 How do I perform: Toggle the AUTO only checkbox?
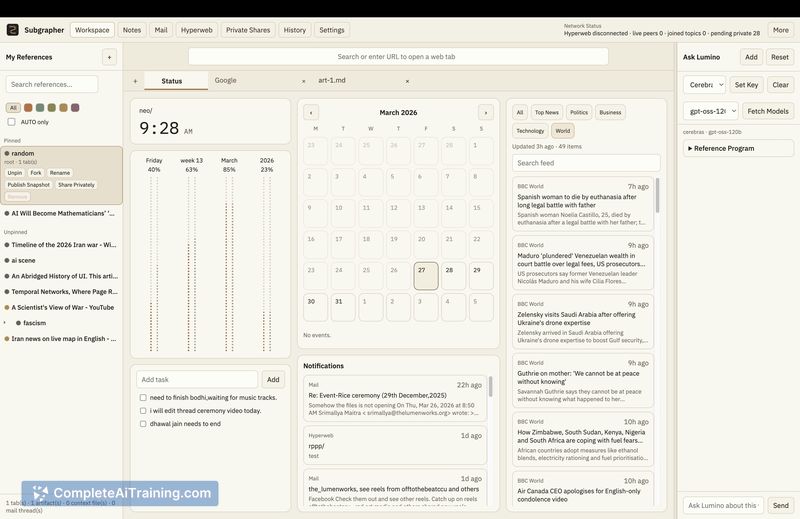[x=11, y=122]
